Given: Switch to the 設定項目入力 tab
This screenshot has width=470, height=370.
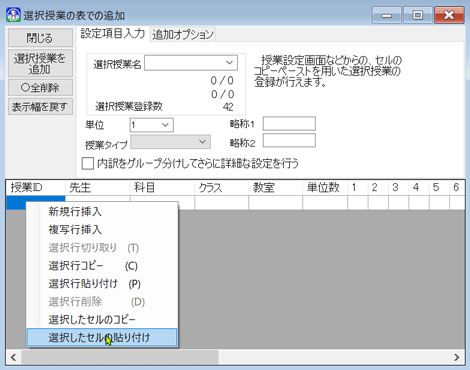Looking at the screenshot, I should tap(113, 34).
